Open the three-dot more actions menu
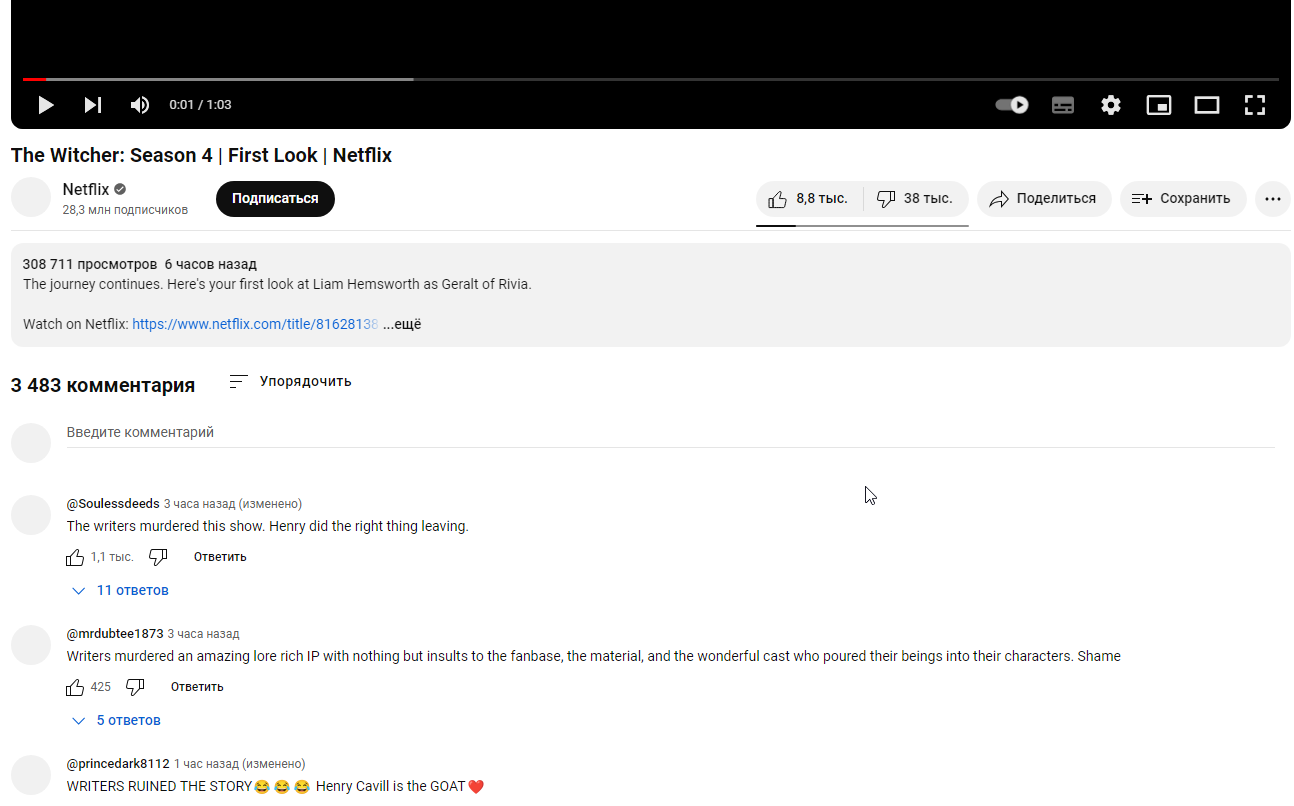Viewport: 1294px width, 806px height. [x=1272, y=199]
